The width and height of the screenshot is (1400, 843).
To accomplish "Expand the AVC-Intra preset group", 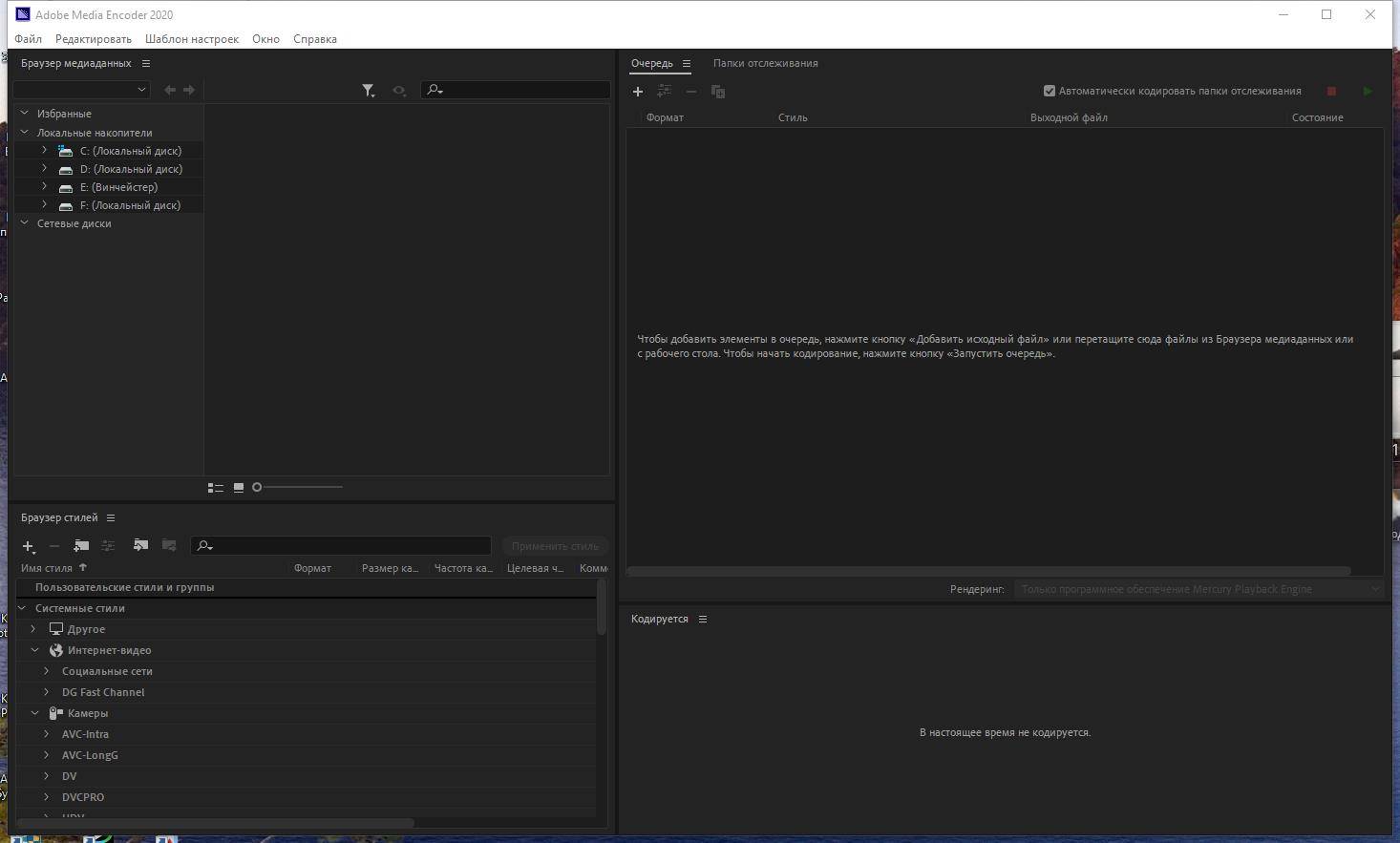I will coord(46,734).
